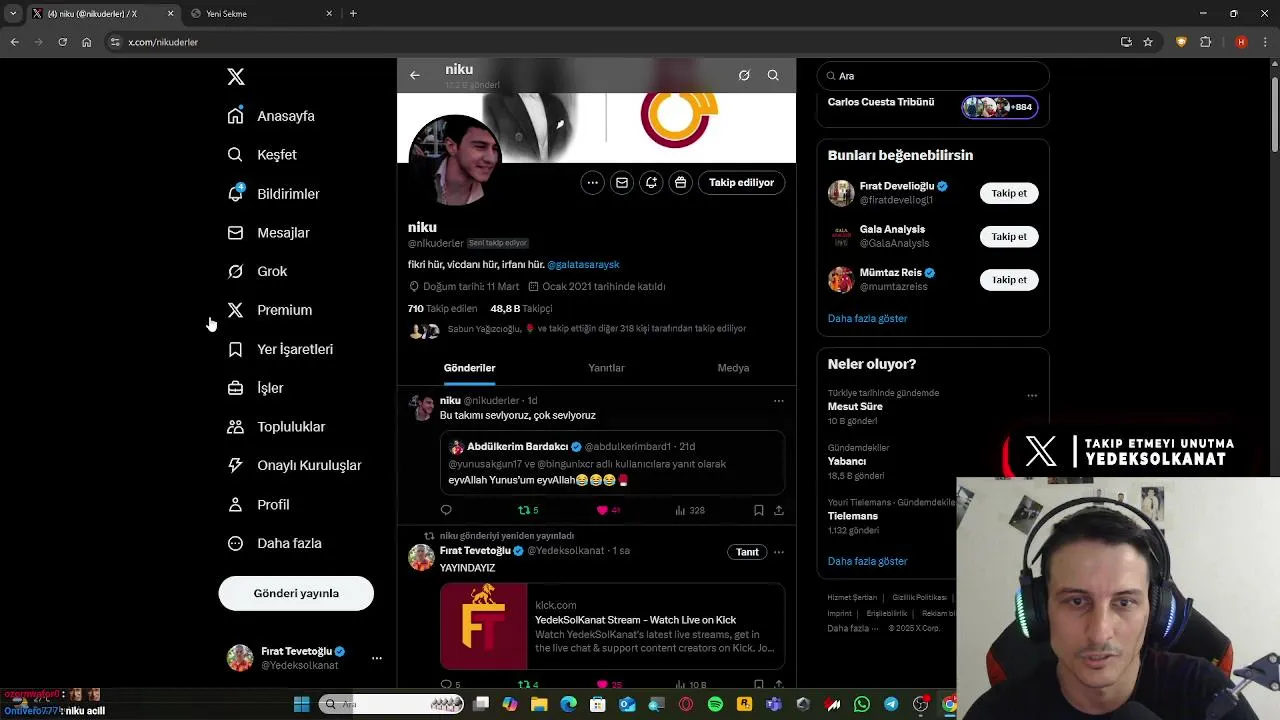1280x720 pixels.
Task: Click the Grok icon in profile header
Action: (744, 75)
